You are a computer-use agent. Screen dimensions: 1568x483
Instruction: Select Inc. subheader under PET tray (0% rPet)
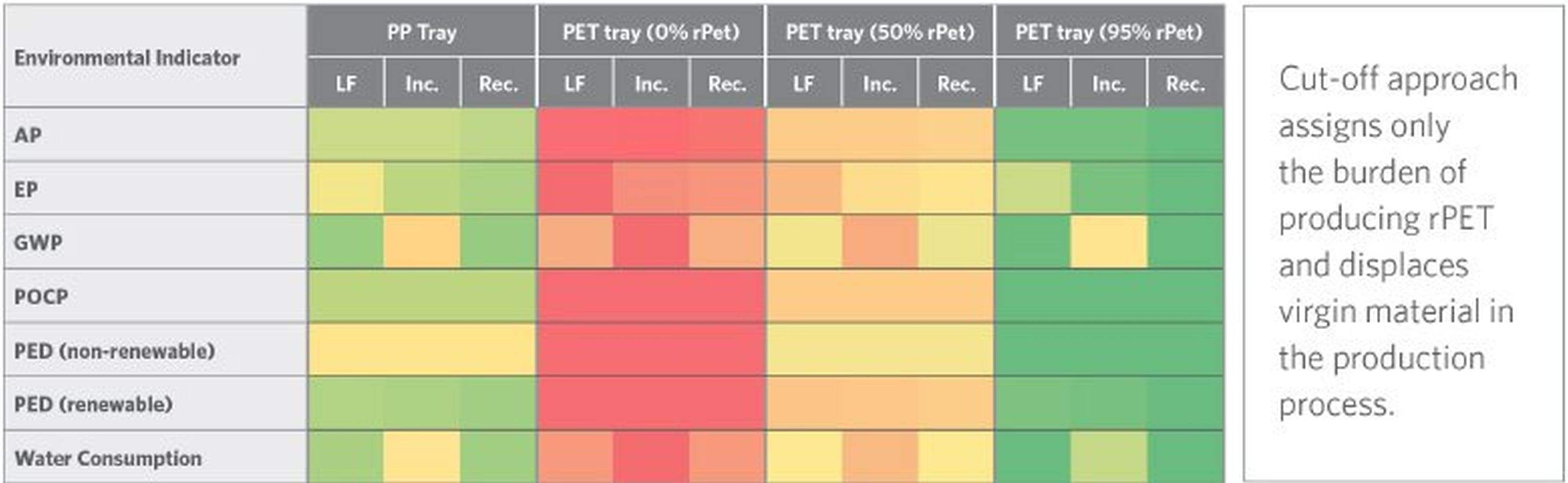pos(651,84)
